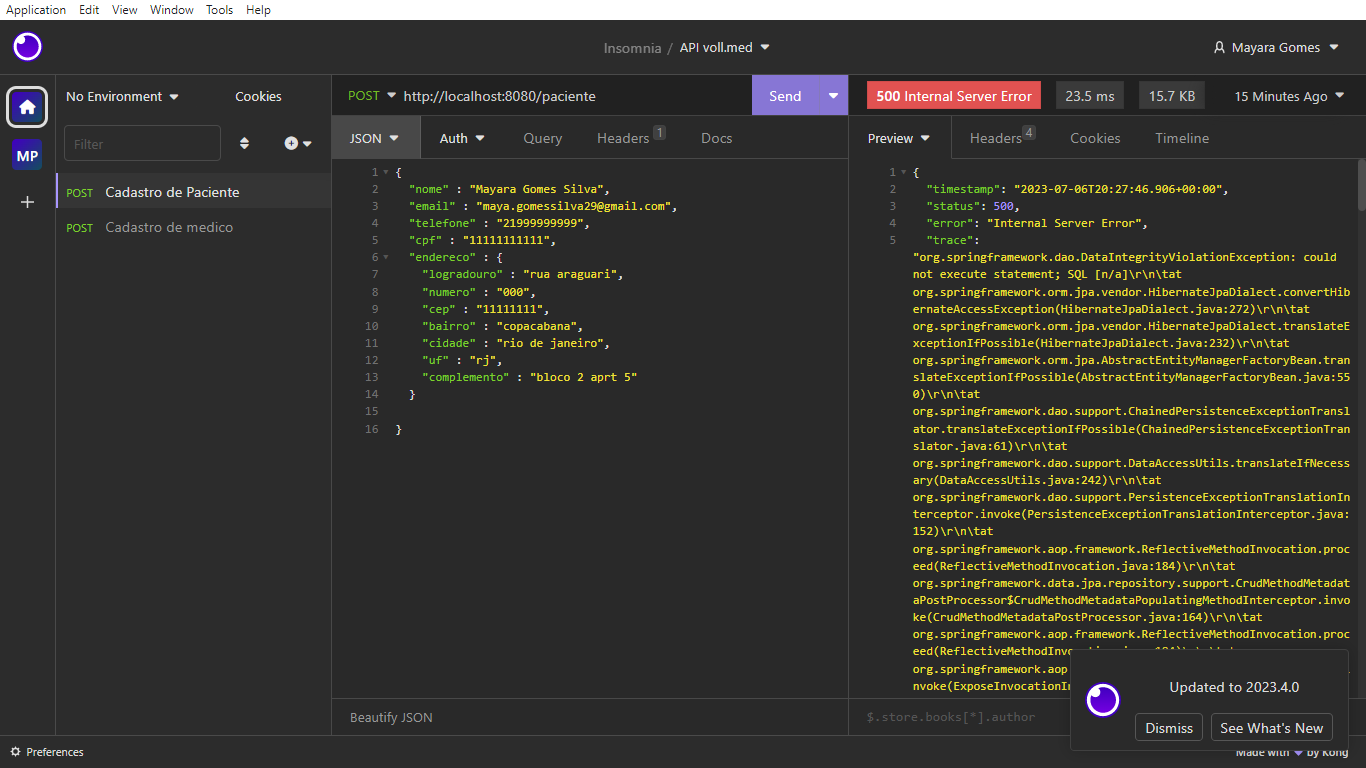Image resolution: width=1366 pixels, height=768 pixels.
Task: Open the Preview mode dropdown
Action: click(x=899, y=138)
